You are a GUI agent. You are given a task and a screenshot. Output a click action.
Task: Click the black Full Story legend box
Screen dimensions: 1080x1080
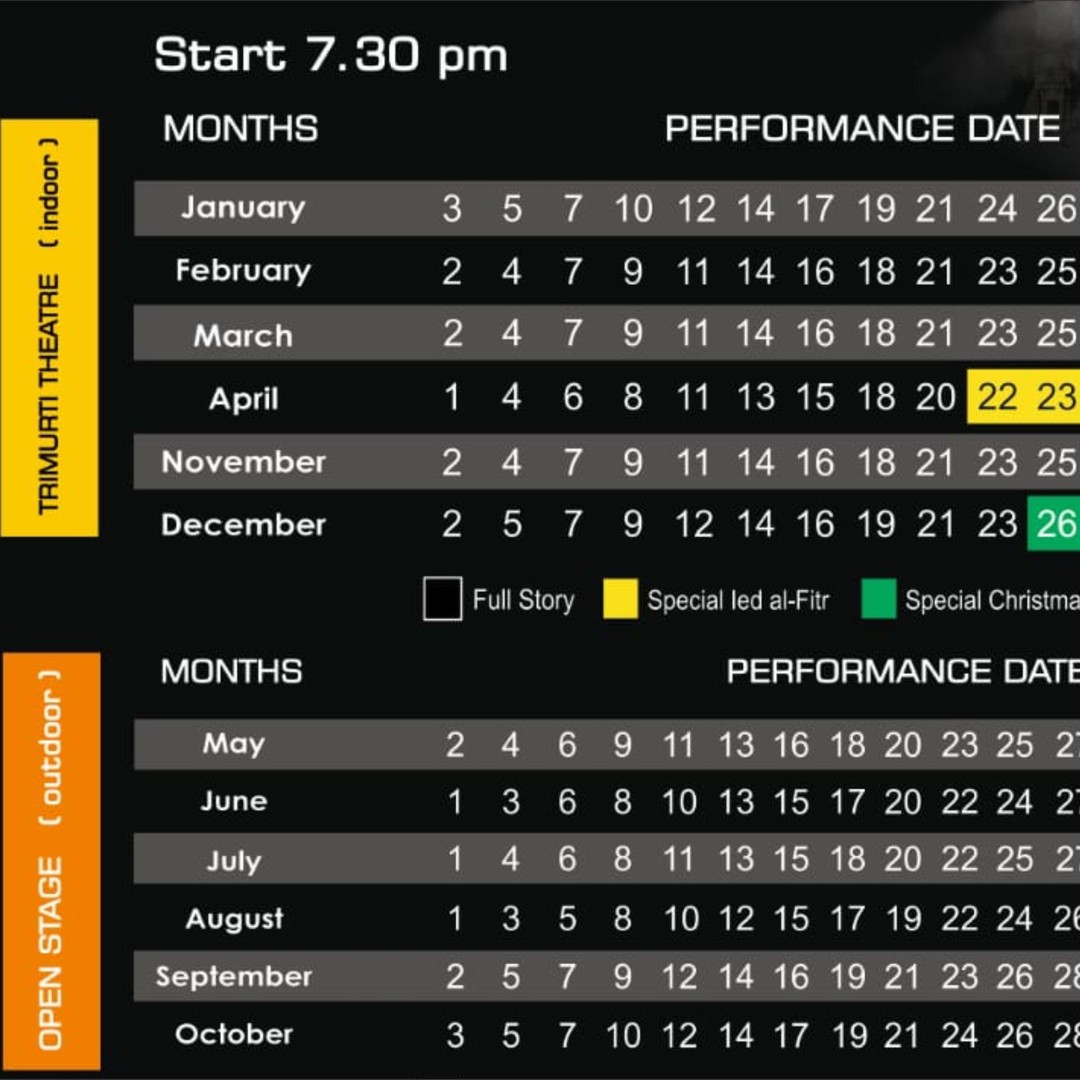pos(442,599)
